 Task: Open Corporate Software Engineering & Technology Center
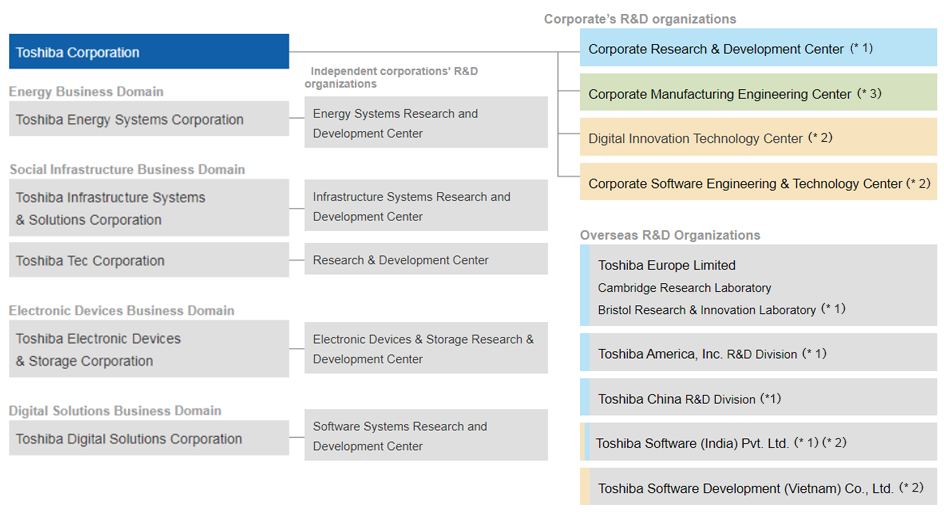click(759, 183)
